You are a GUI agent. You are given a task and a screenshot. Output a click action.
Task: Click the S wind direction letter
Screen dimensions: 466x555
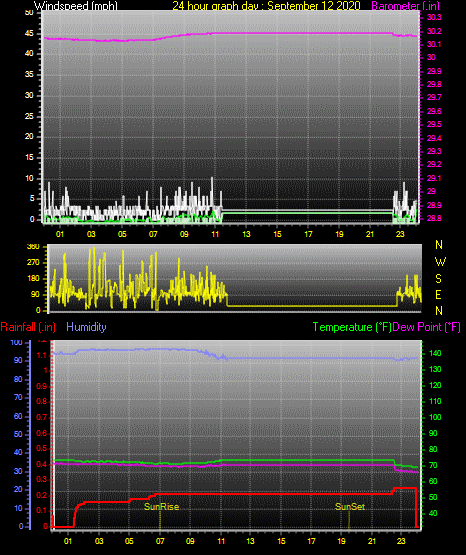click(x=438, y=279)
